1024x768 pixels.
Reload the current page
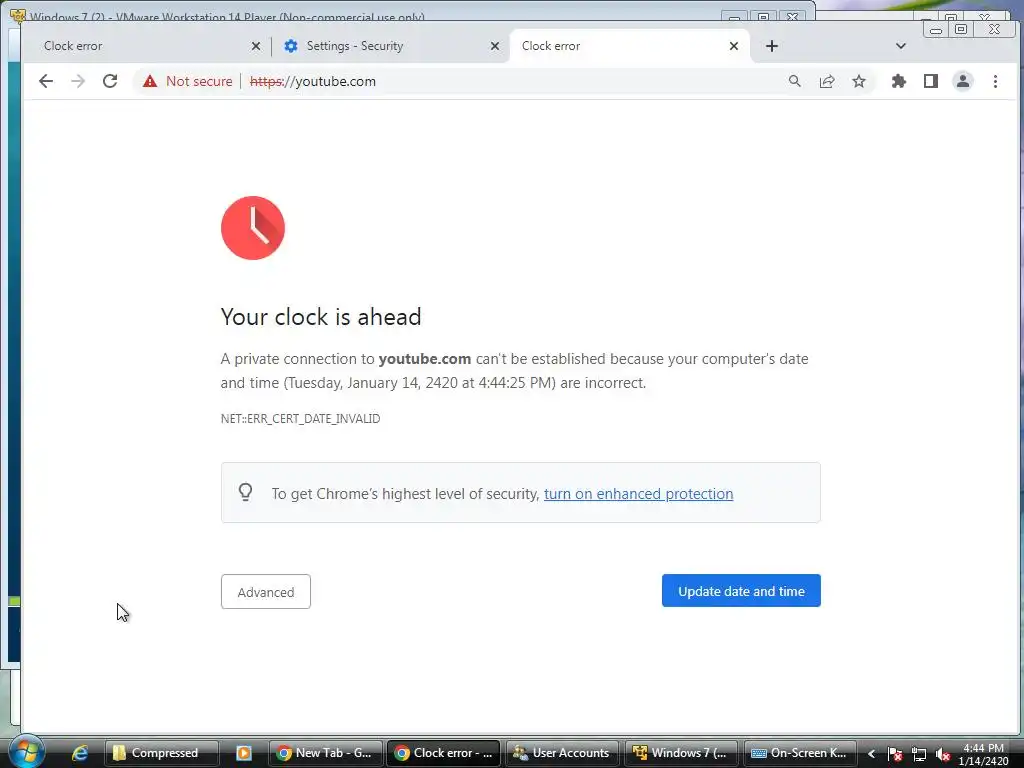click(x=110, y=81)
